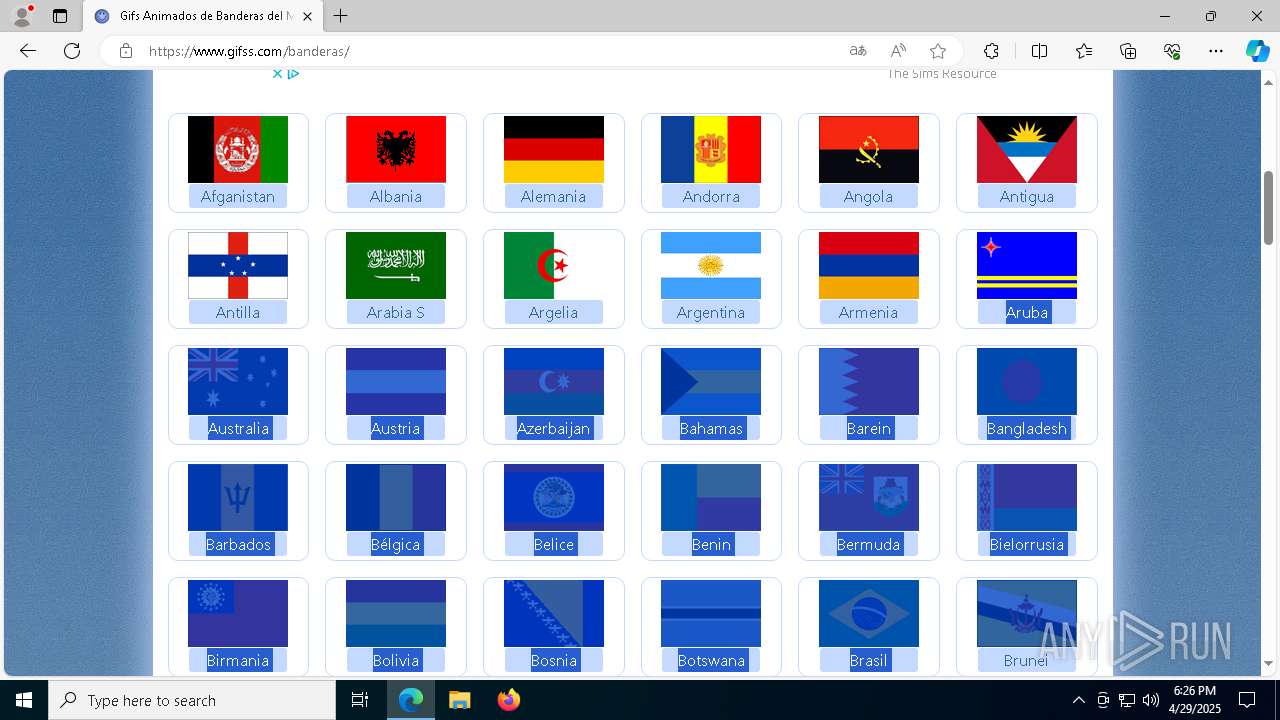Open Collections panel
Viewport: 1280px width, 720px height.
[1128, 51]
